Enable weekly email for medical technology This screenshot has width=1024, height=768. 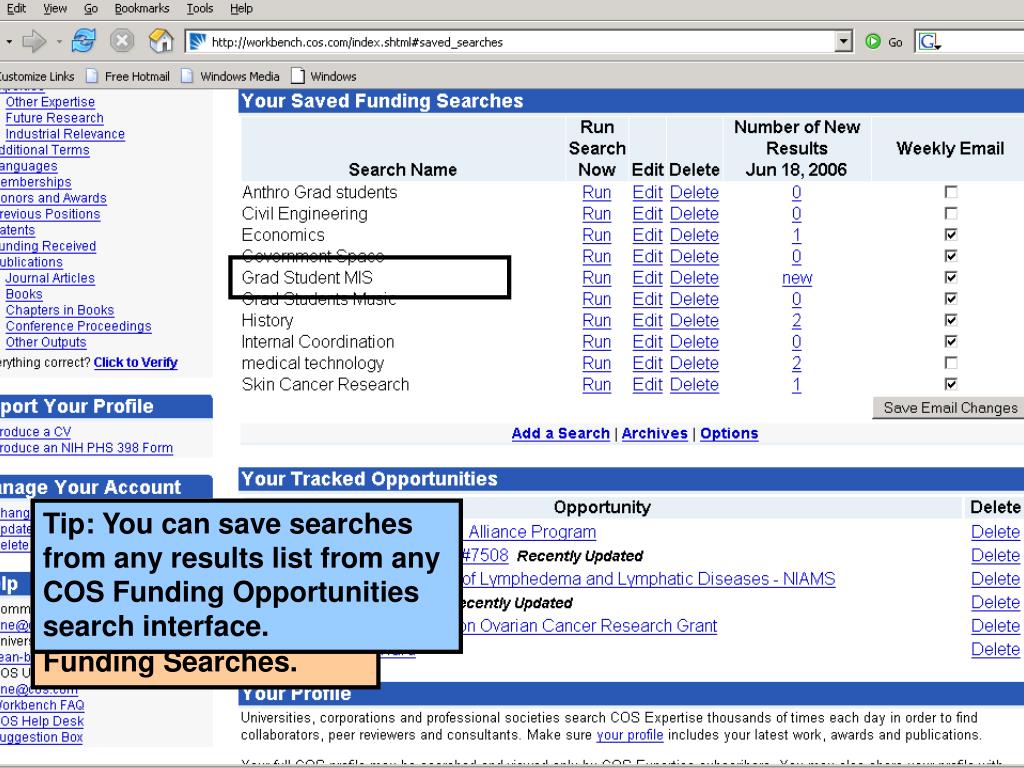[951, 362]
